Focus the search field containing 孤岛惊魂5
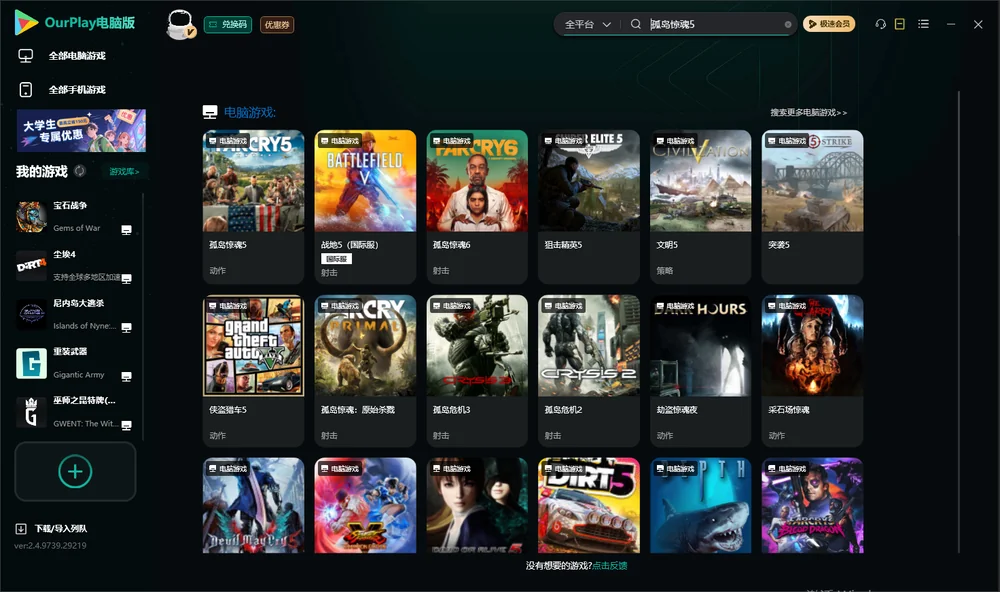Screen dimensions: 1000x592 pos(713,24)
